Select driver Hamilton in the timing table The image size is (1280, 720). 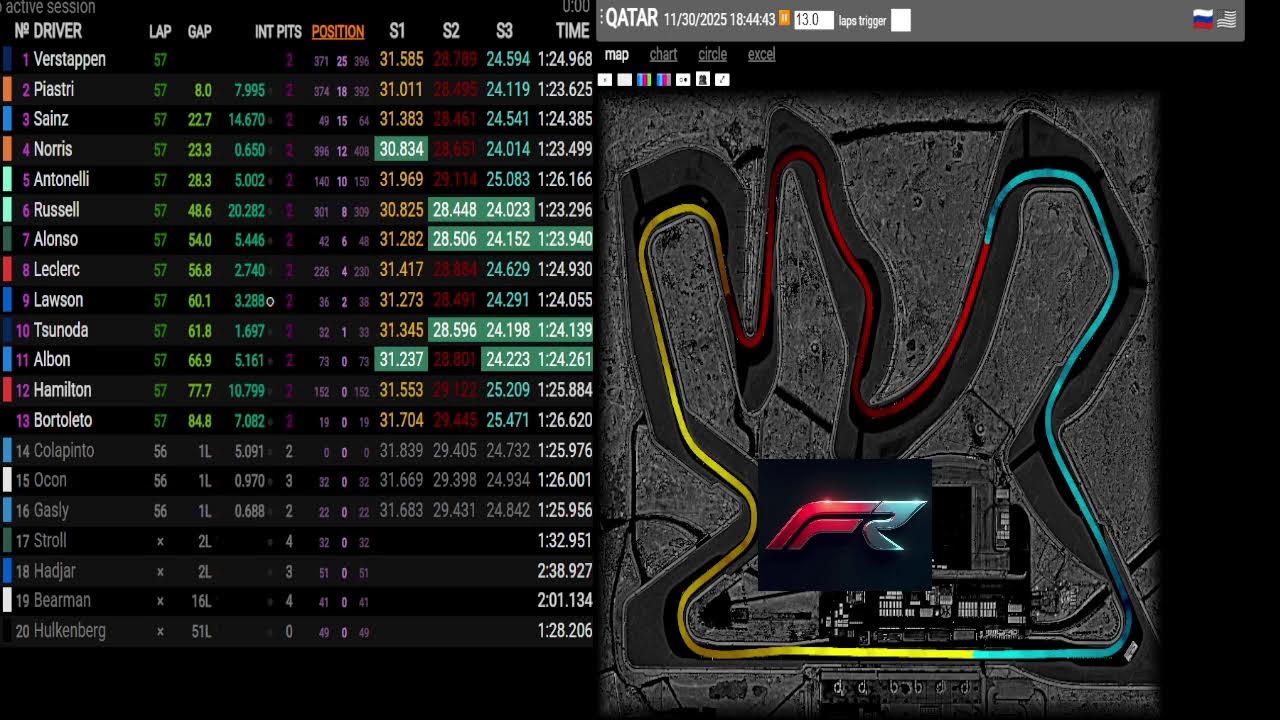62,390
